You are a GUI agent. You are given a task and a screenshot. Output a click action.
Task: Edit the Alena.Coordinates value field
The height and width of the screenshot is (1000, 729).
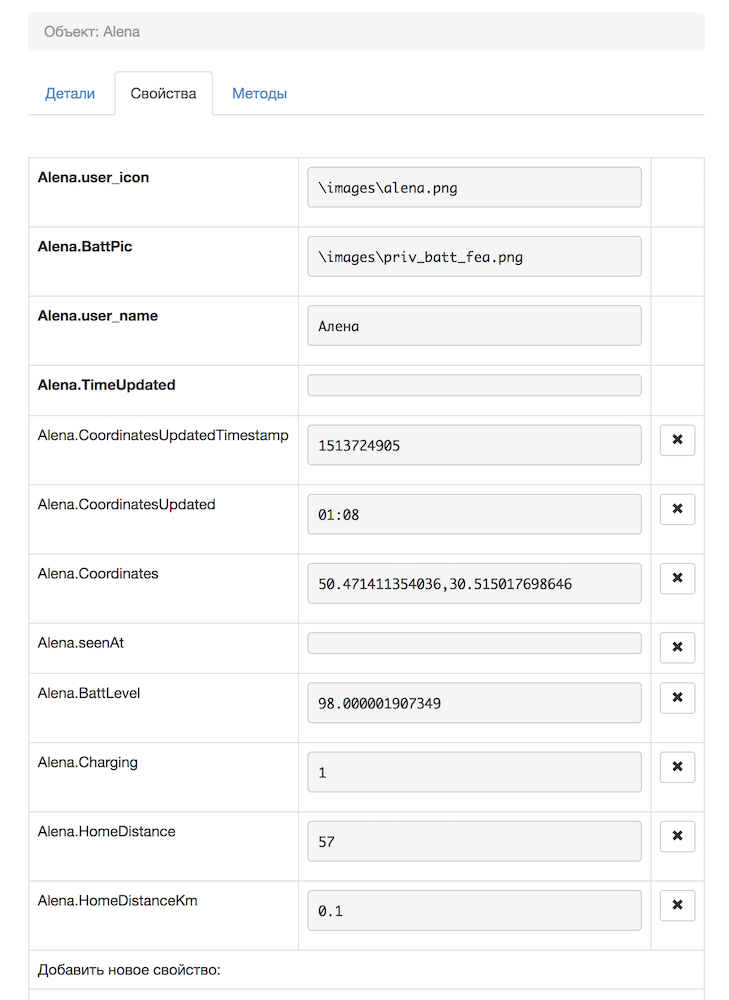(x=474, y=583)
